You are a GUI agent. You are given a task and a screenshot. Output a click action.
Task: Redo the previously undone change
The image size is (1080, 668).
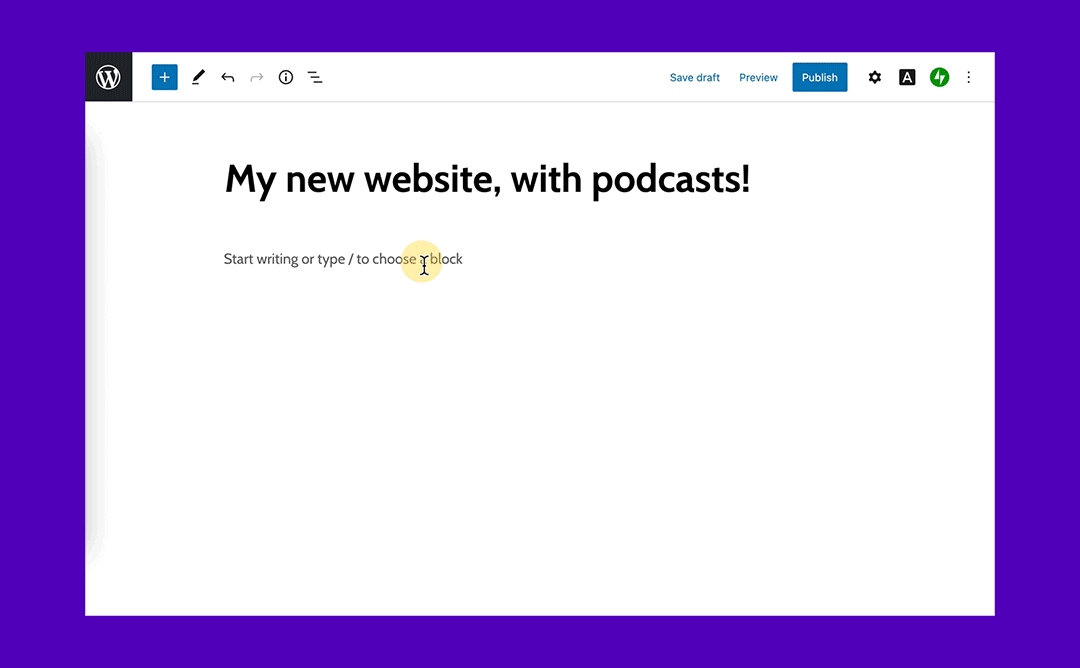[257, 77]
